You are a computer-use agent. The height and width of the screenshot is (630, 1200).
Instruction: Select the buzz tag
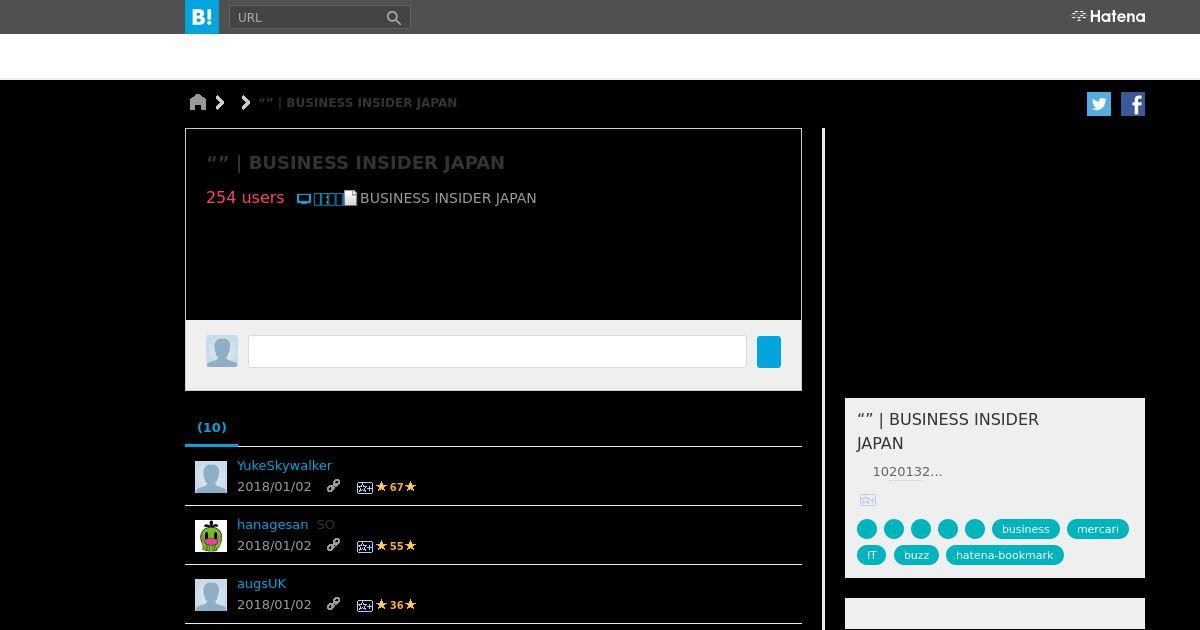tap(916, 555)
